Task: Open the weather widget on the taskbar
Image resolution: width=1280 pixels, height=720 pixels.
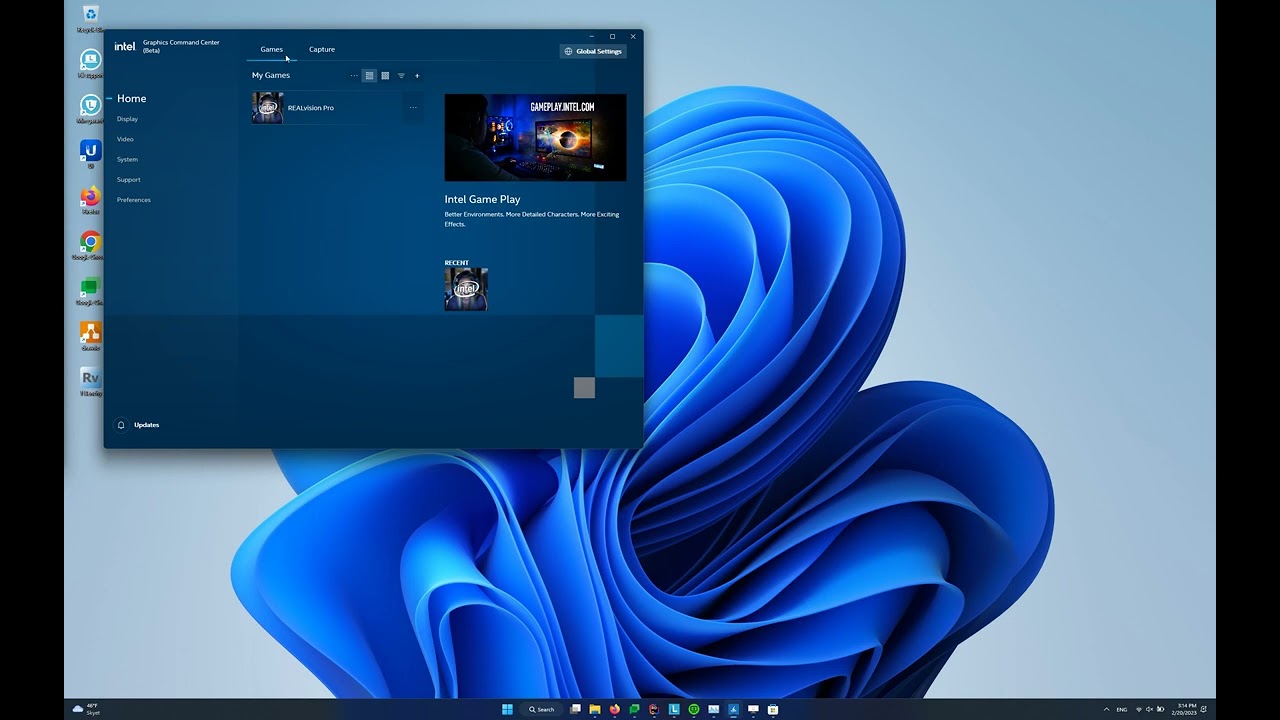Action: (x=86, y=709)
